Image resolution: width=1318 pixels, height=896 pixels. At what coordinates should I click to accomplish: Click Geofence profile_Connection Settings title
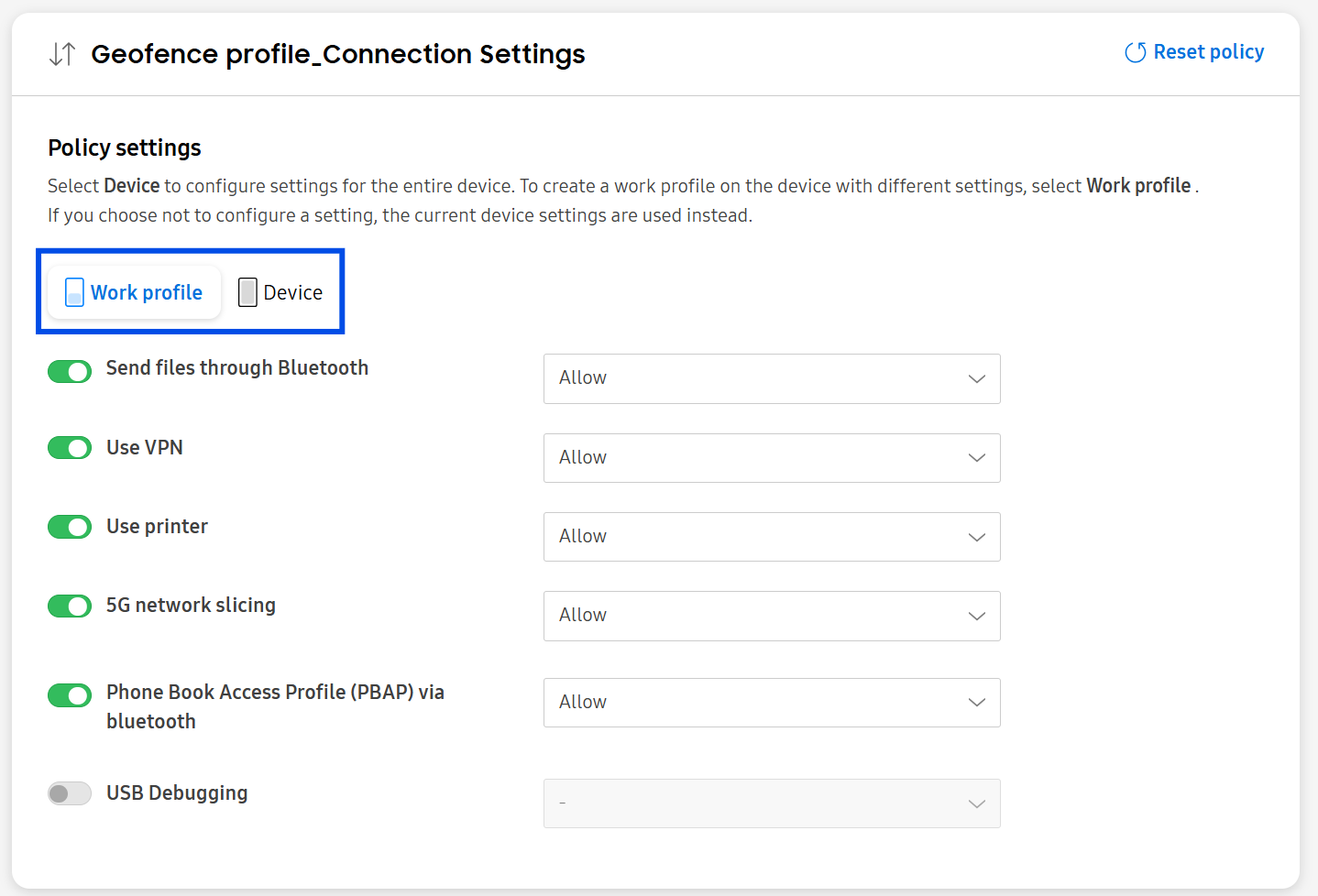pyautogui.click(x=338, y=54)
